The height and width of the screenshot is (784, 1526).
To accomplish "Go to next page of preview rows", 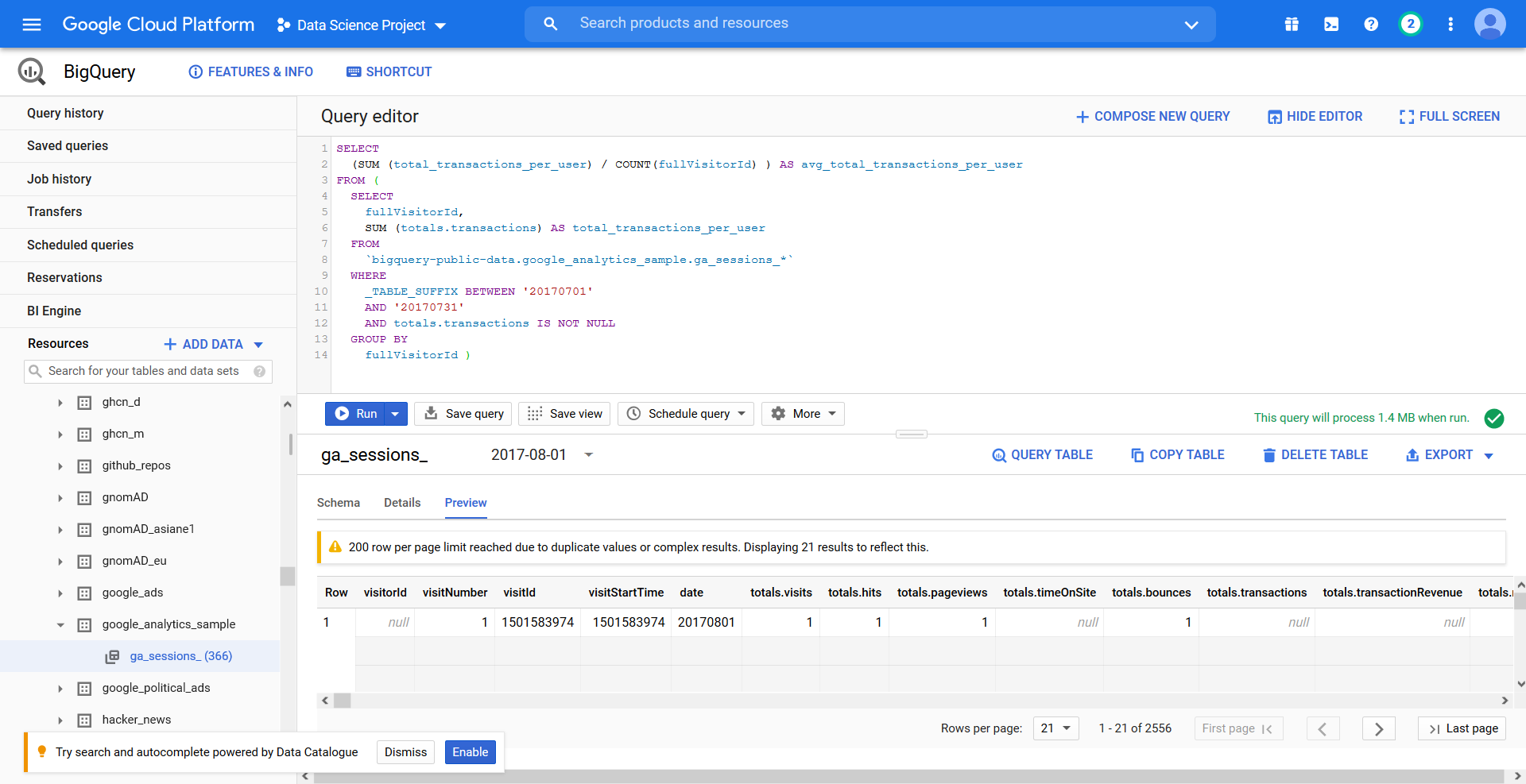I will (1379, 728).
